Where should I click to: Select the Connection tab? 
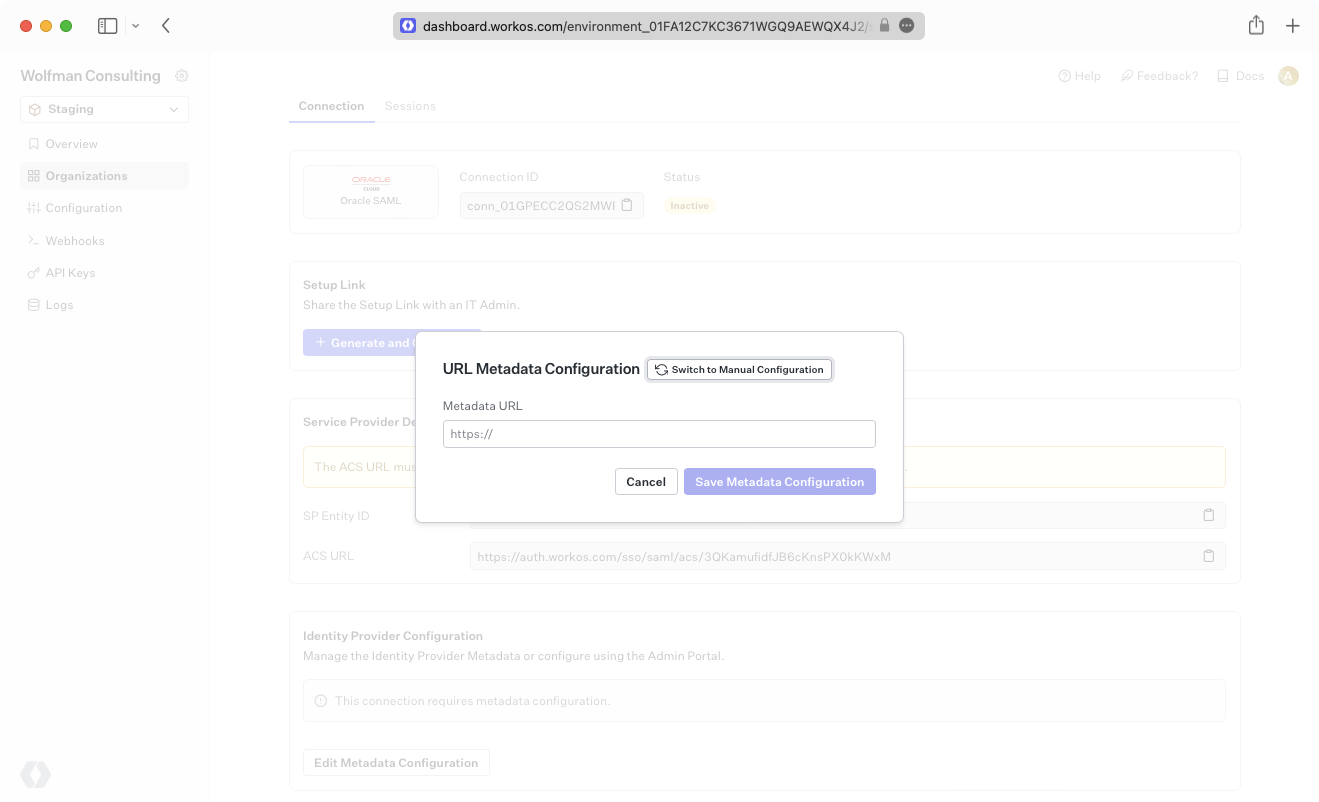(330, 105)
